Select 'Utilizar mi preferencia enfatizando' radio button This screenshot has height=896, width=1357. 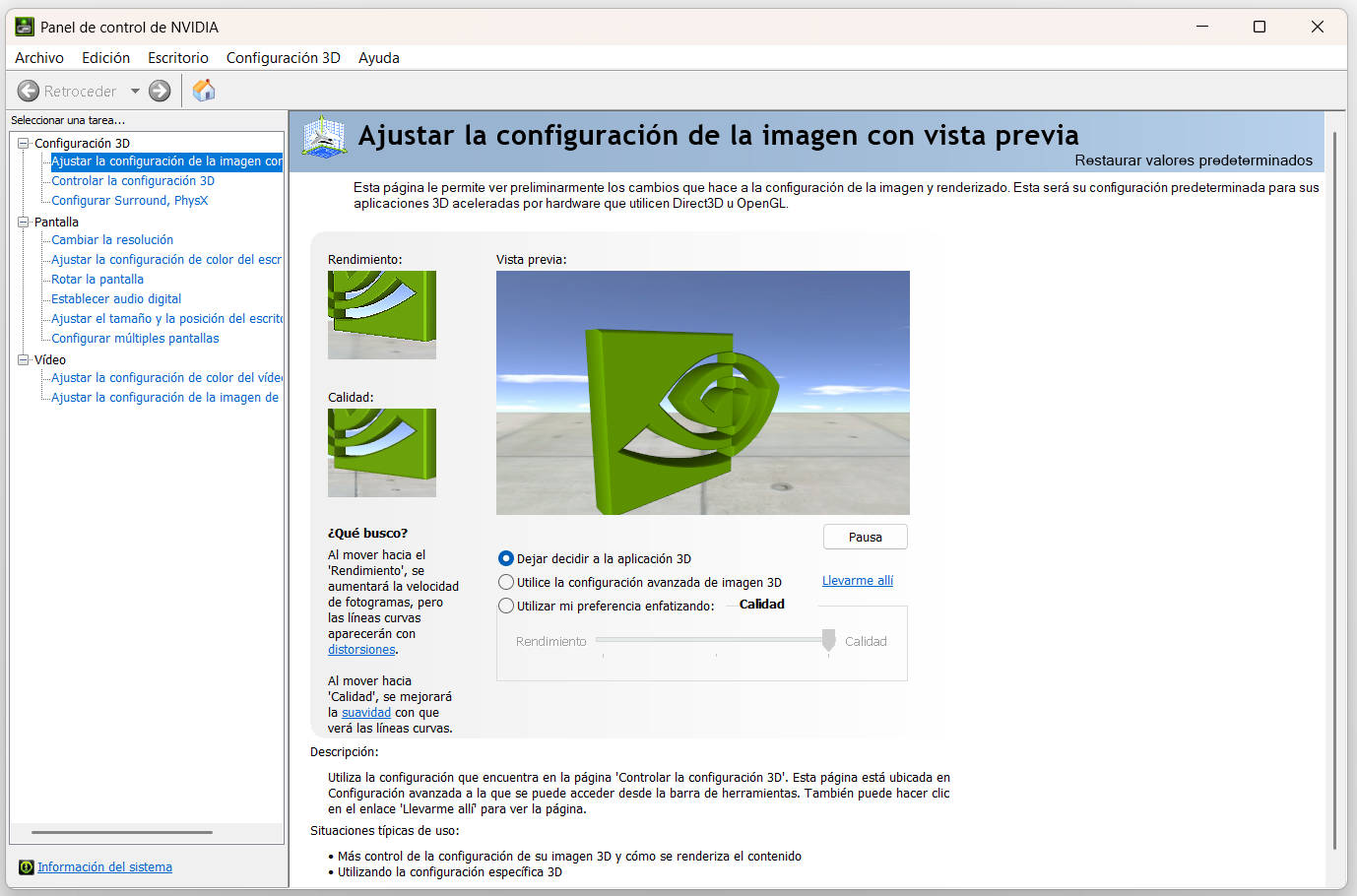pyautogui.click(x=506, y=606)
